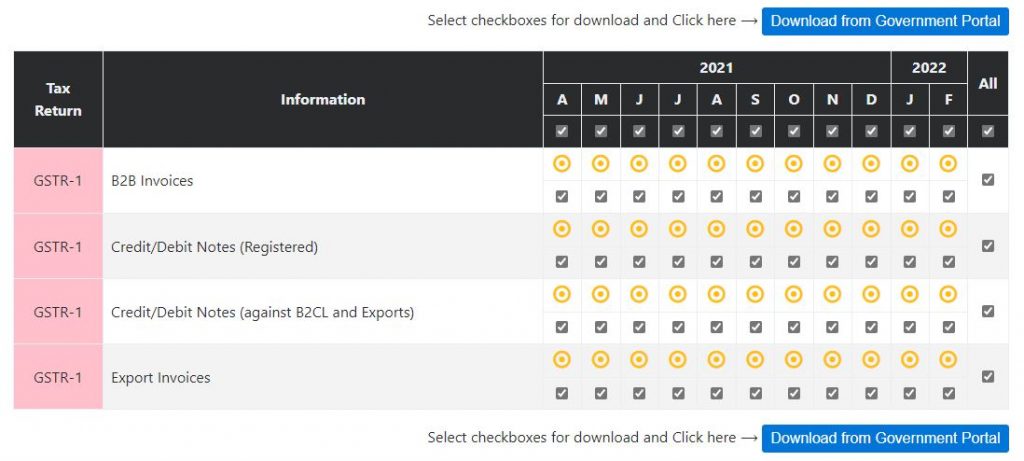
Task: Click Export Invoices October status icon
Action: pyautogui.click(x=794, y=360)
